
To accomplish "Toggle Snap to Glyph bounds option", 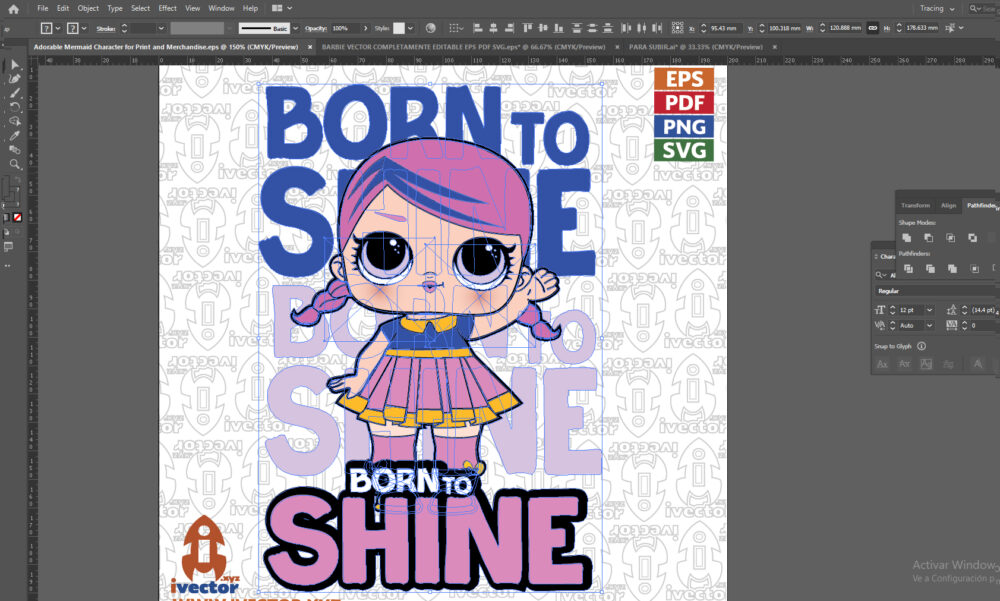I will click(x=926, y=364).
